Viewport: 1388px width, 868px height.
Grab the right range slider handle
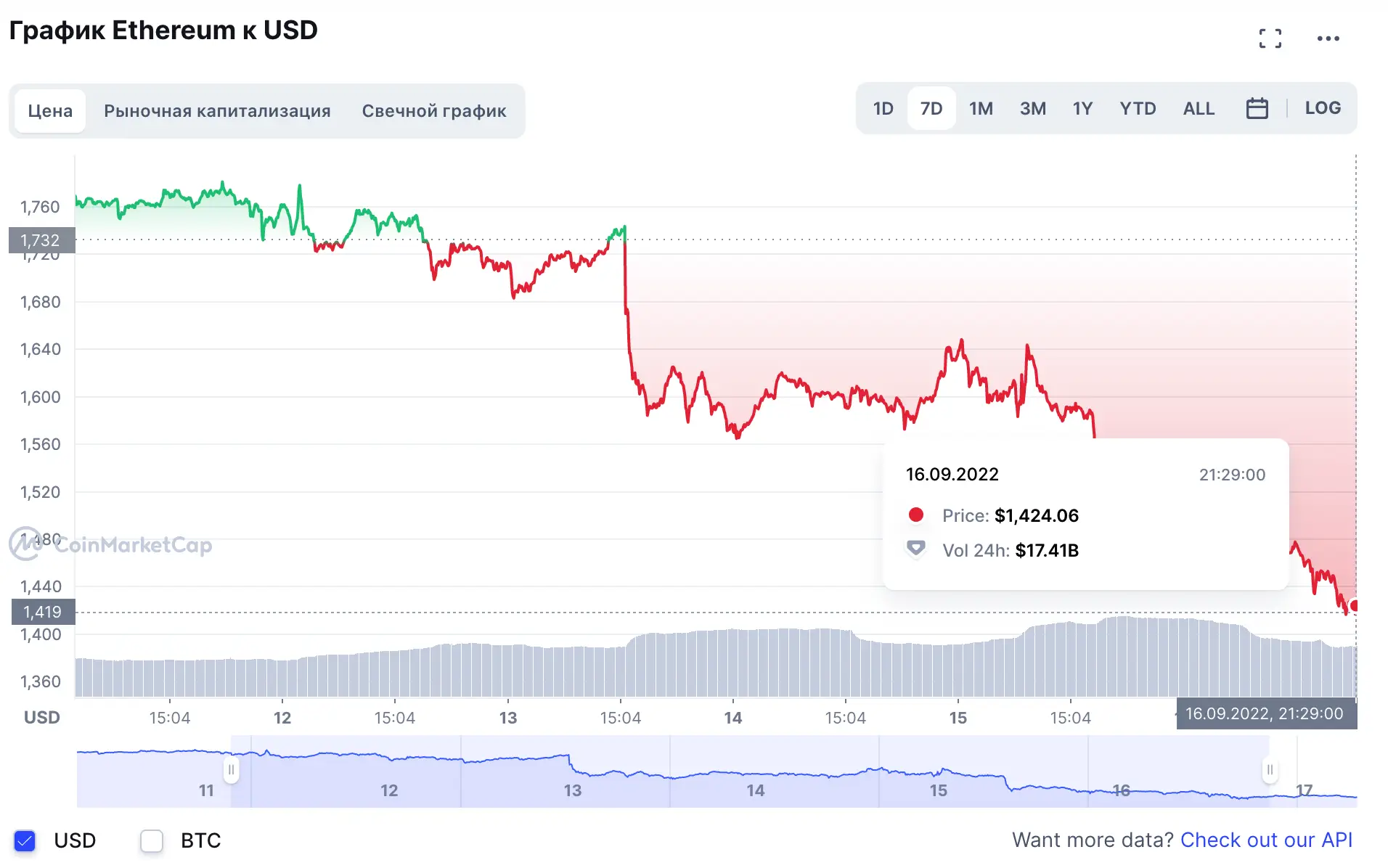pyautogui.click(x=1270, y=769)
